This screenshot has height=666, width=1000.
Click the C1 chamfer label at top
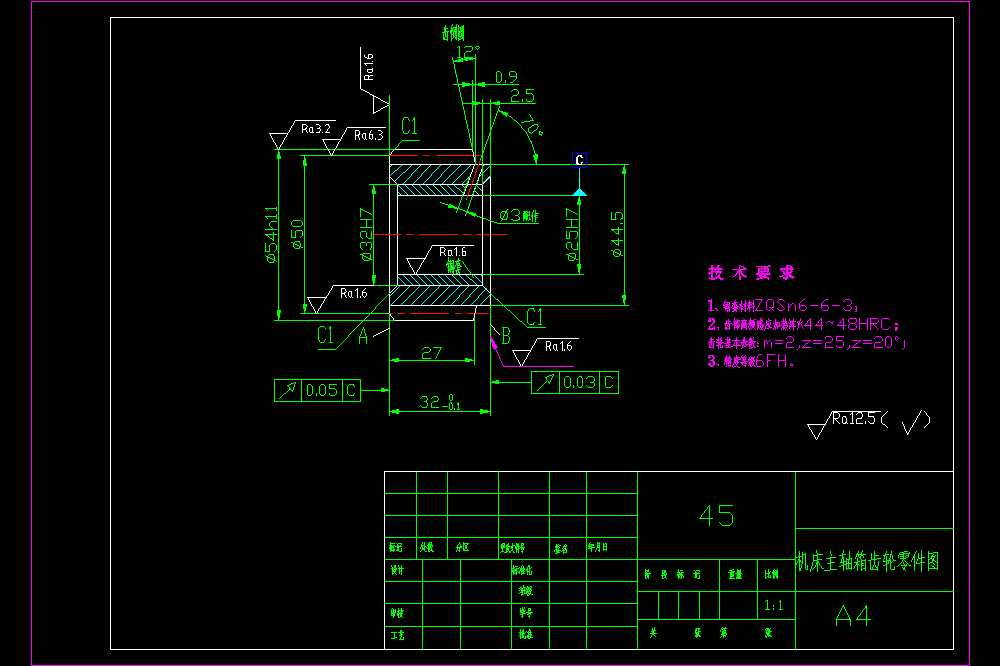(x=409, y=126)
